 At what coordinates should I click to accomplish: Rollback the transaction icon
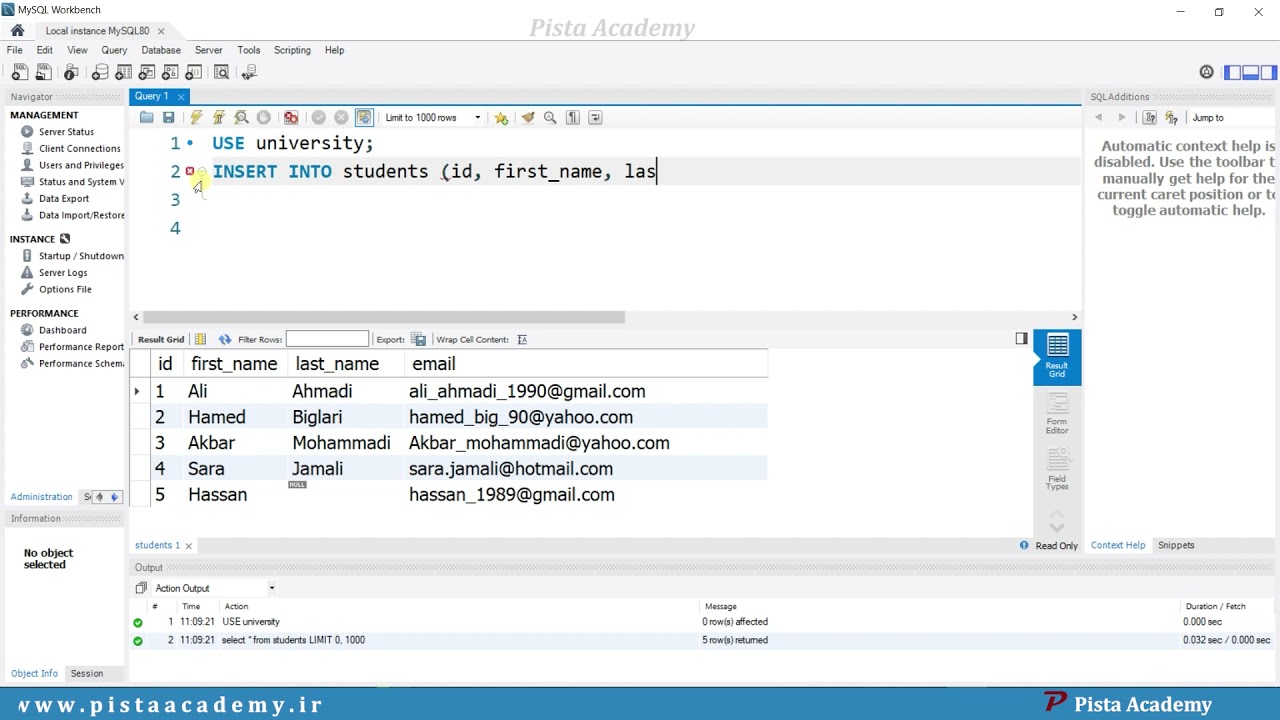tap(341, 118)
